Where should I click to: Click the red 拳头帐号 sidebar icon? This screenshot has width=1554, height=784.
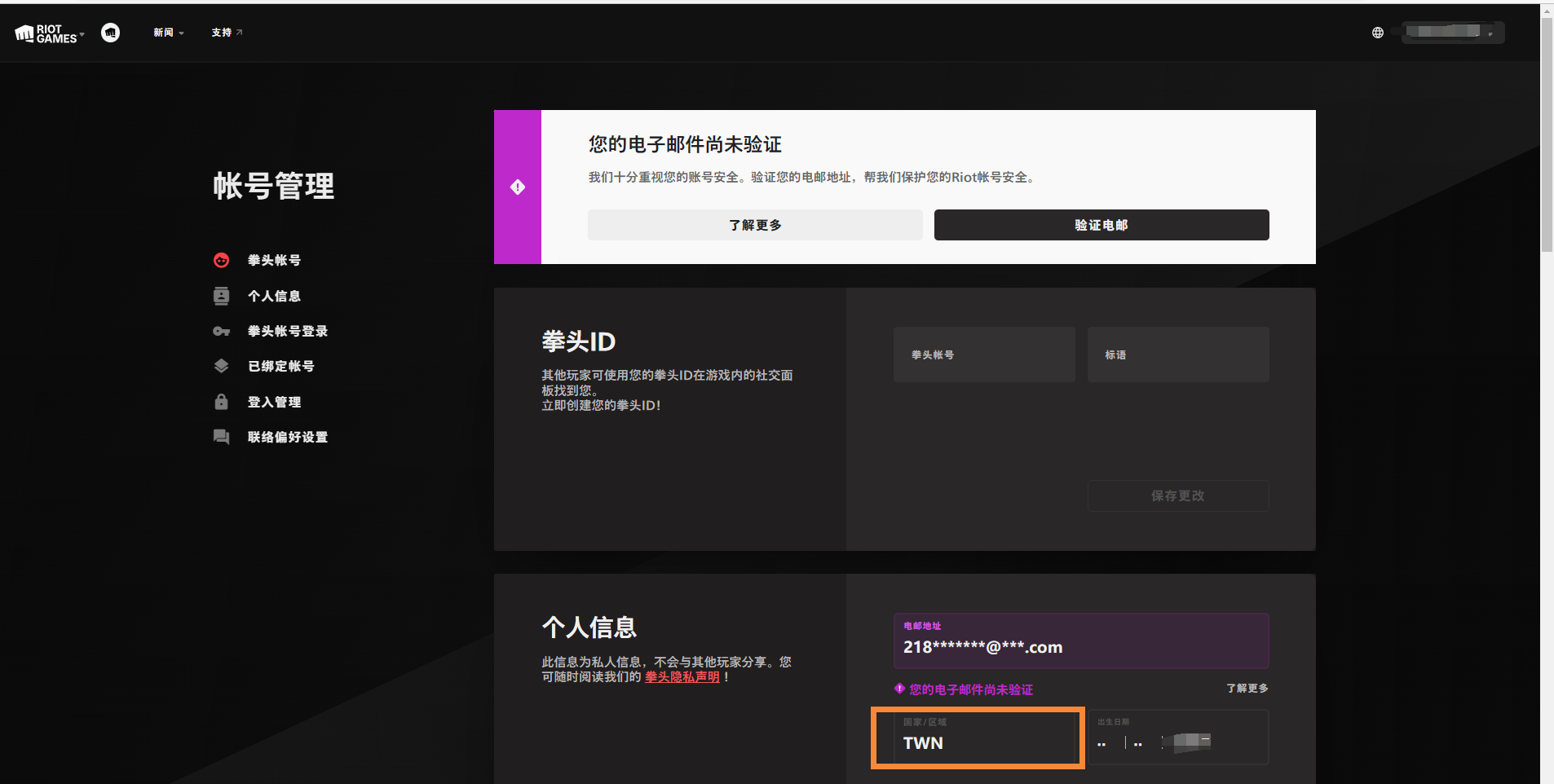pos(221,260)
